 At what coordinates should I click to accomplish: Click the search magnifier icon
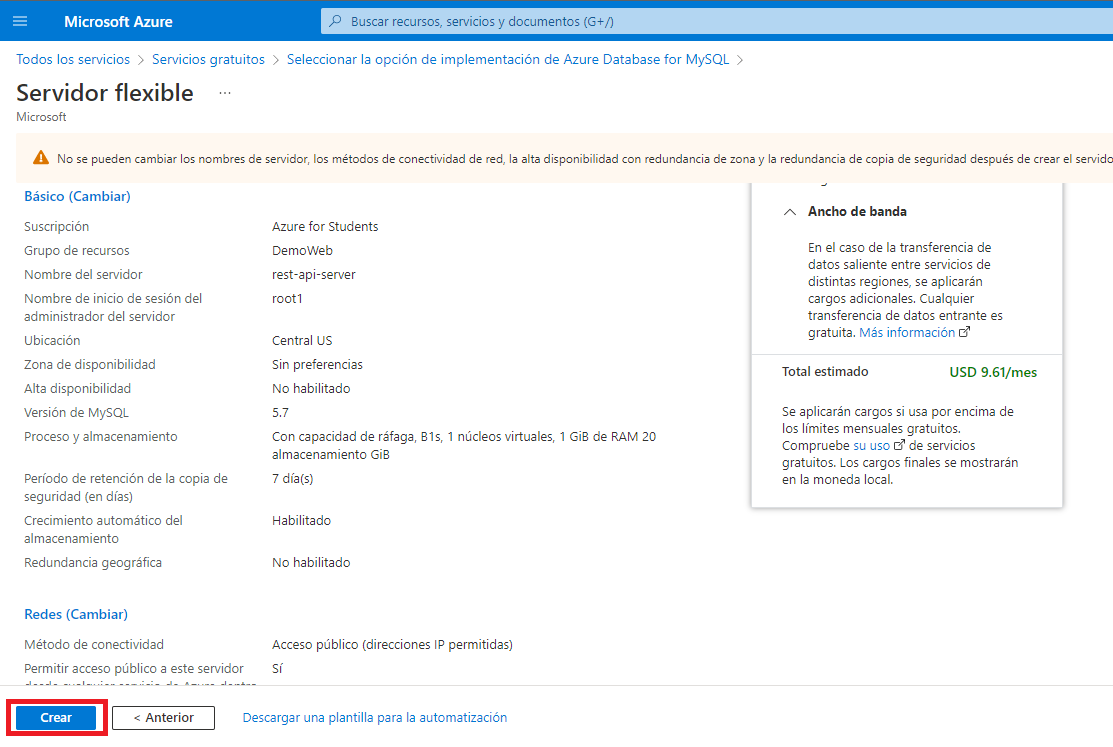(x=336, y=21)
